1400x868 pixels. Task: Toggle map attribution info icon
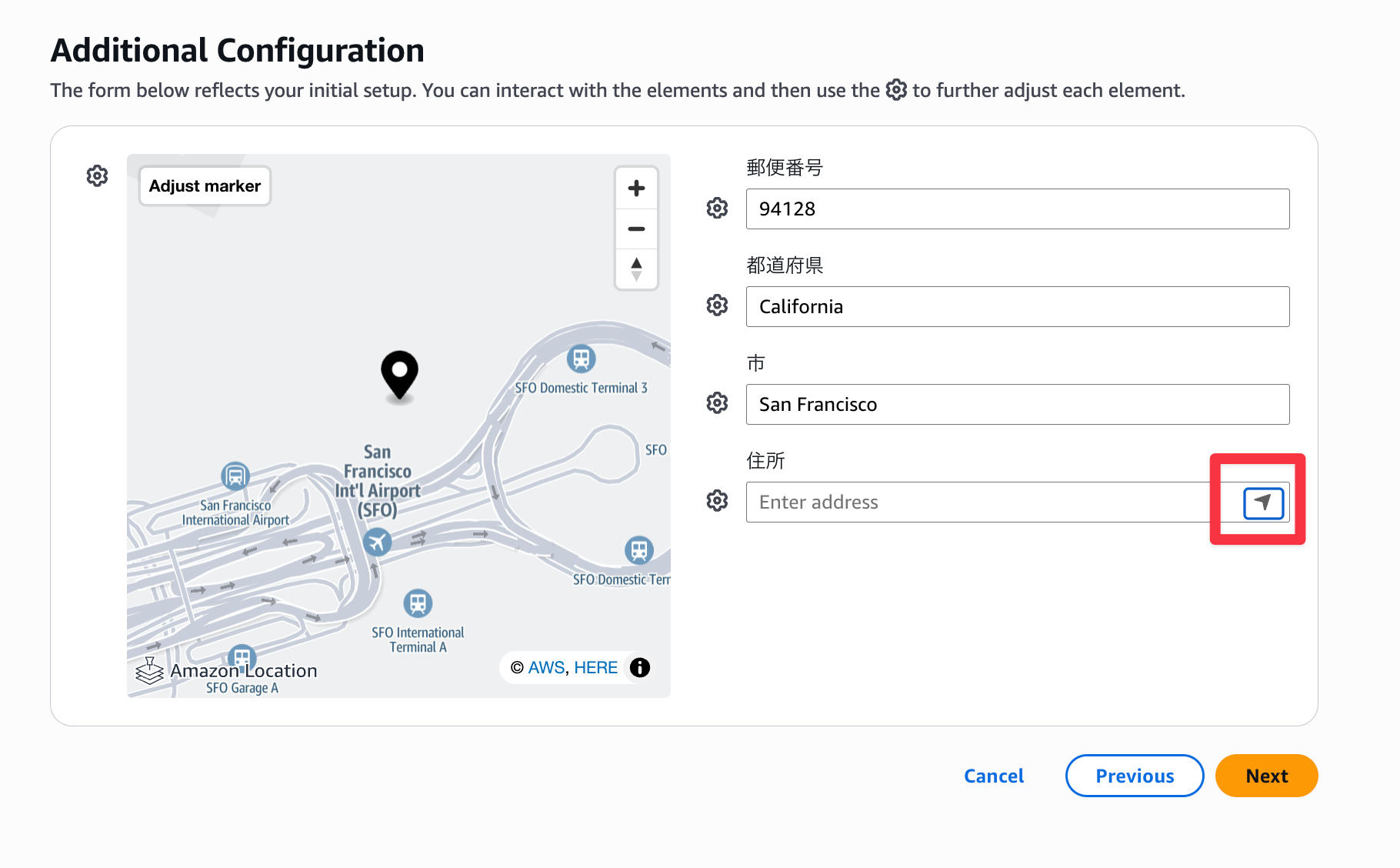tap(640, 667)
